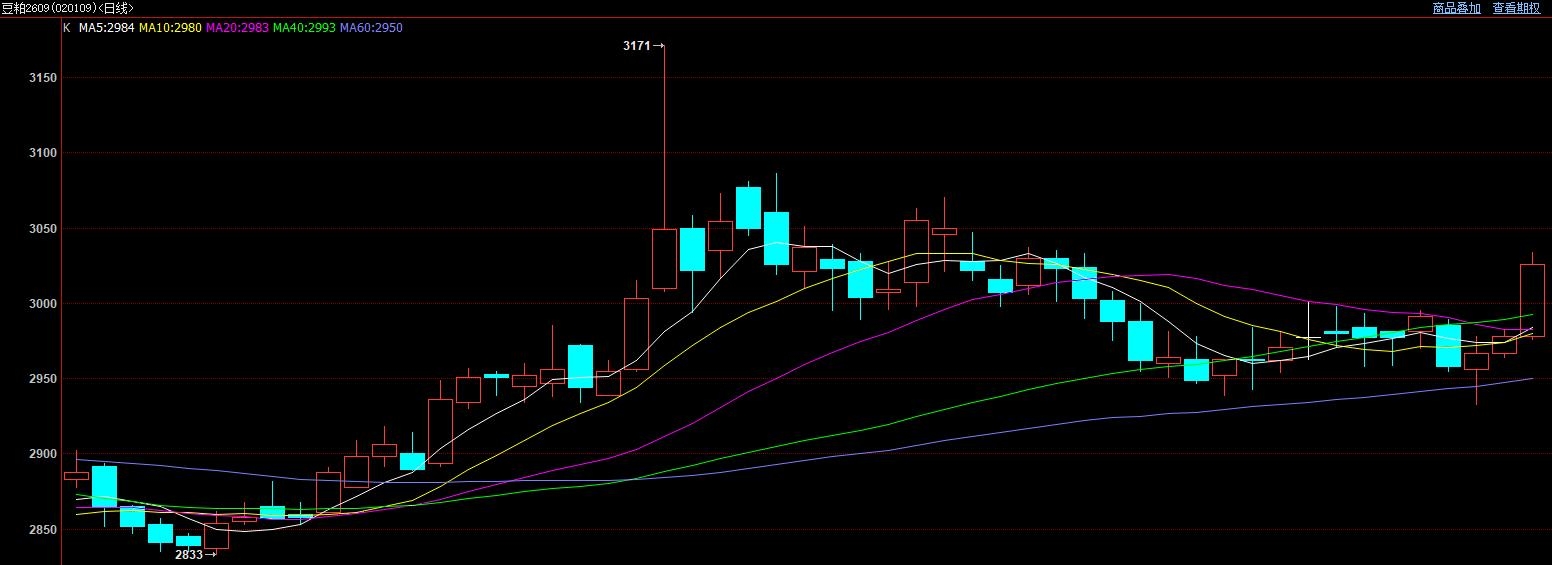
Task: Click the 3171 high price marker
Action: (637, 46)
